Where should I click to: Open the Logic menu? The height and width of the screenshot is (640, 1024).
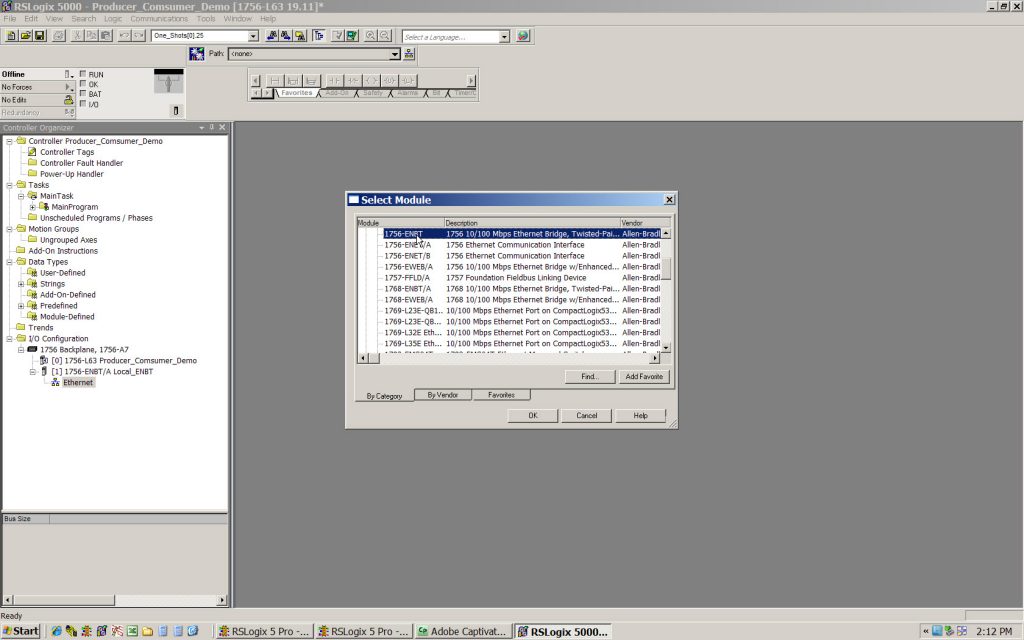[x=113, y=19]
